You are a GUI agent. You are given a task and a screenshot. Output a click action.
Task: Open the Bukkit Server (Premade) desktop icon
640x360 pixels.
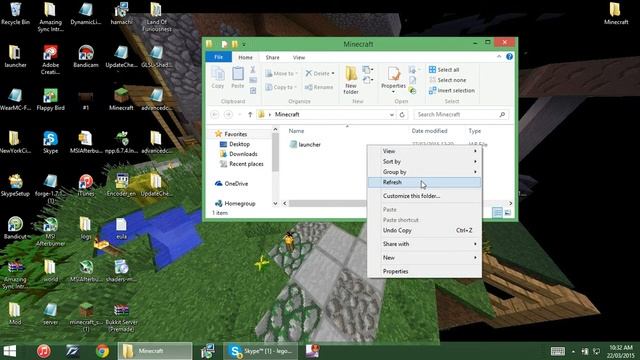click(x=121, y=318)
